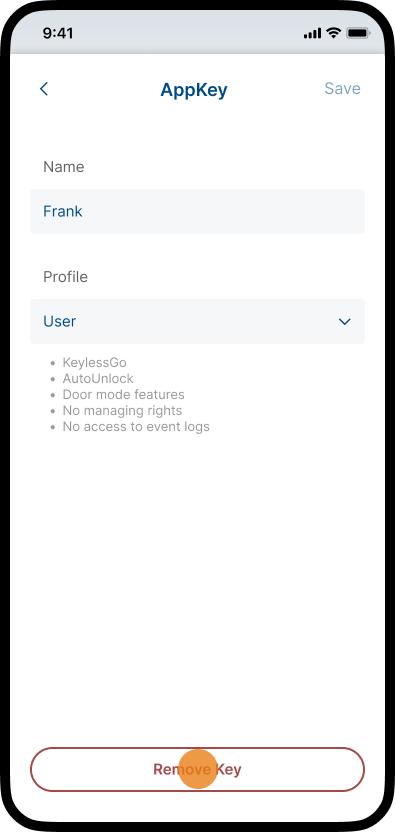Tap the KeylessGo feature line
This screenshot has width=395, height=832.
click(x=95, y=363)
